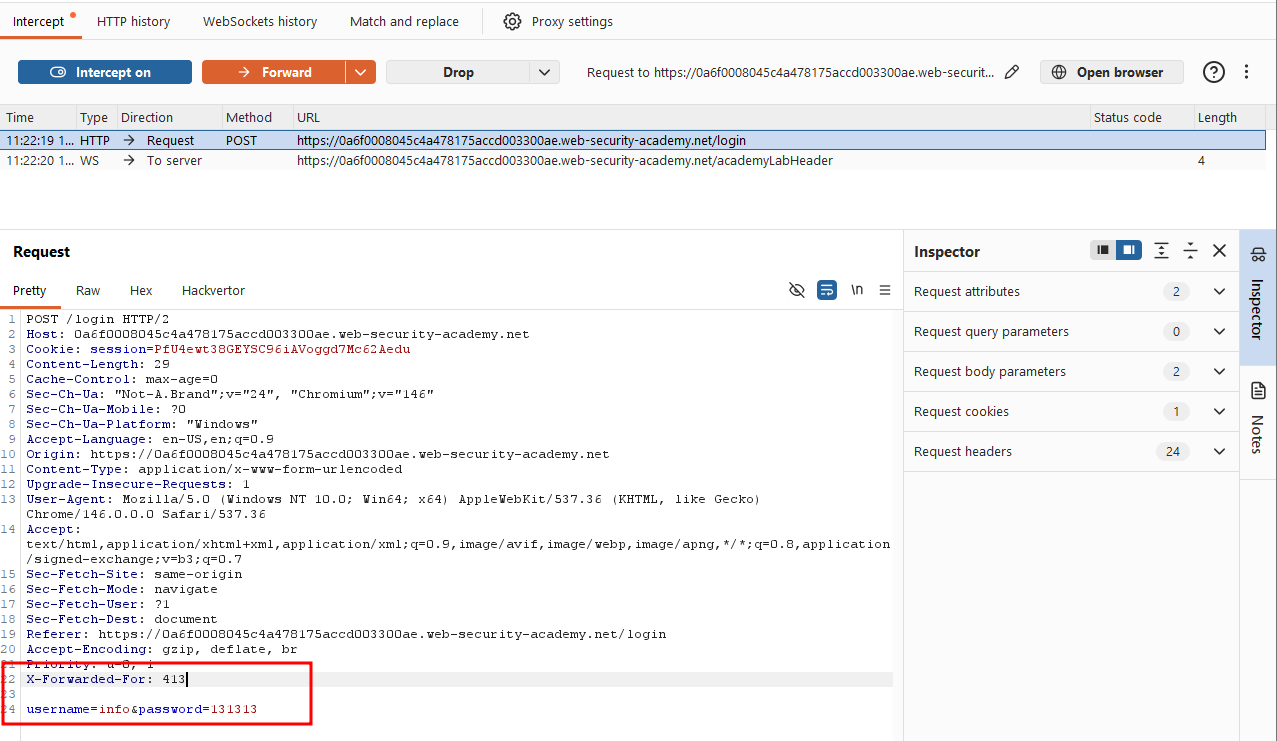1277x741 pixels.
Task: Click the Cookie session header line
Action: (x=218, y=349)
